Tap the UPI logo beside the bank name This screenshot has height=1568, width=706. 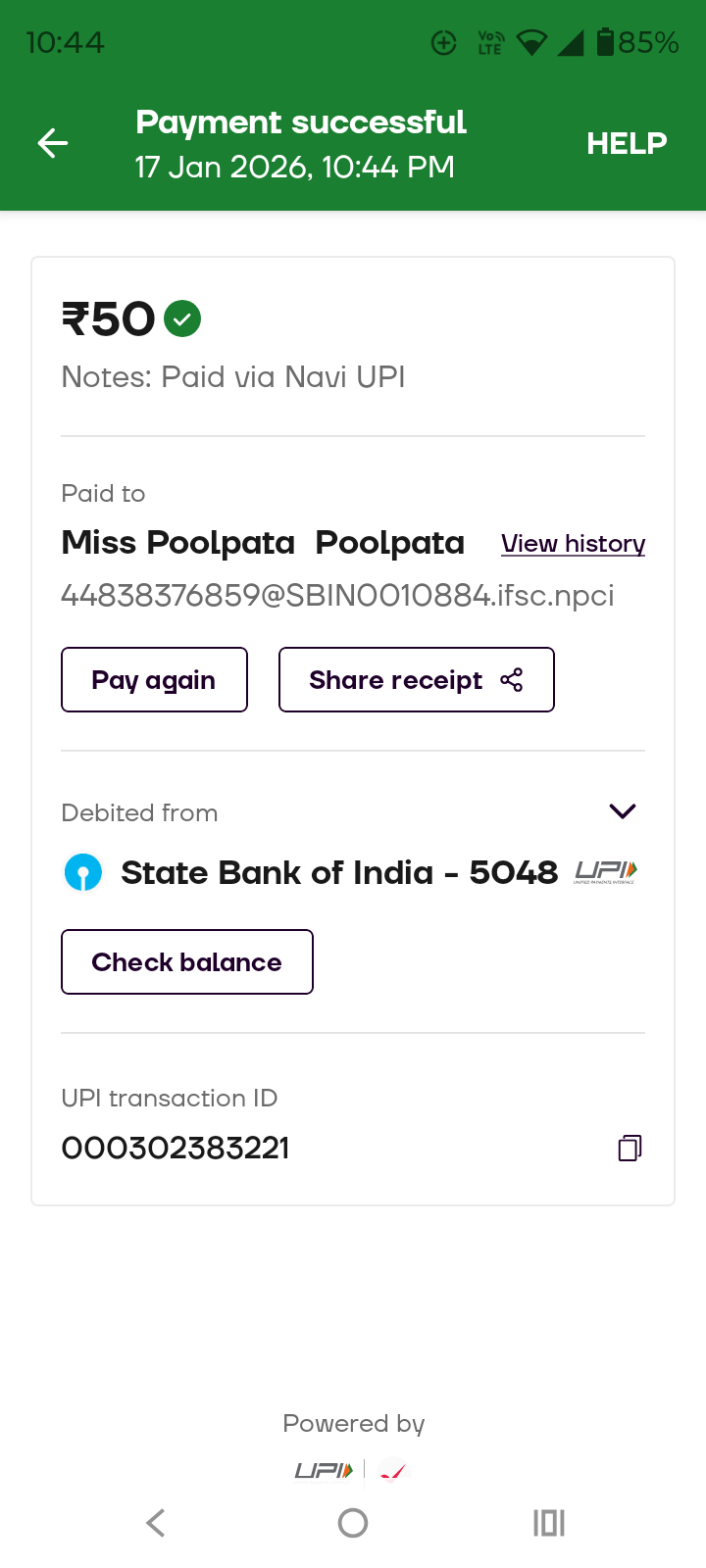coord(605,871)
